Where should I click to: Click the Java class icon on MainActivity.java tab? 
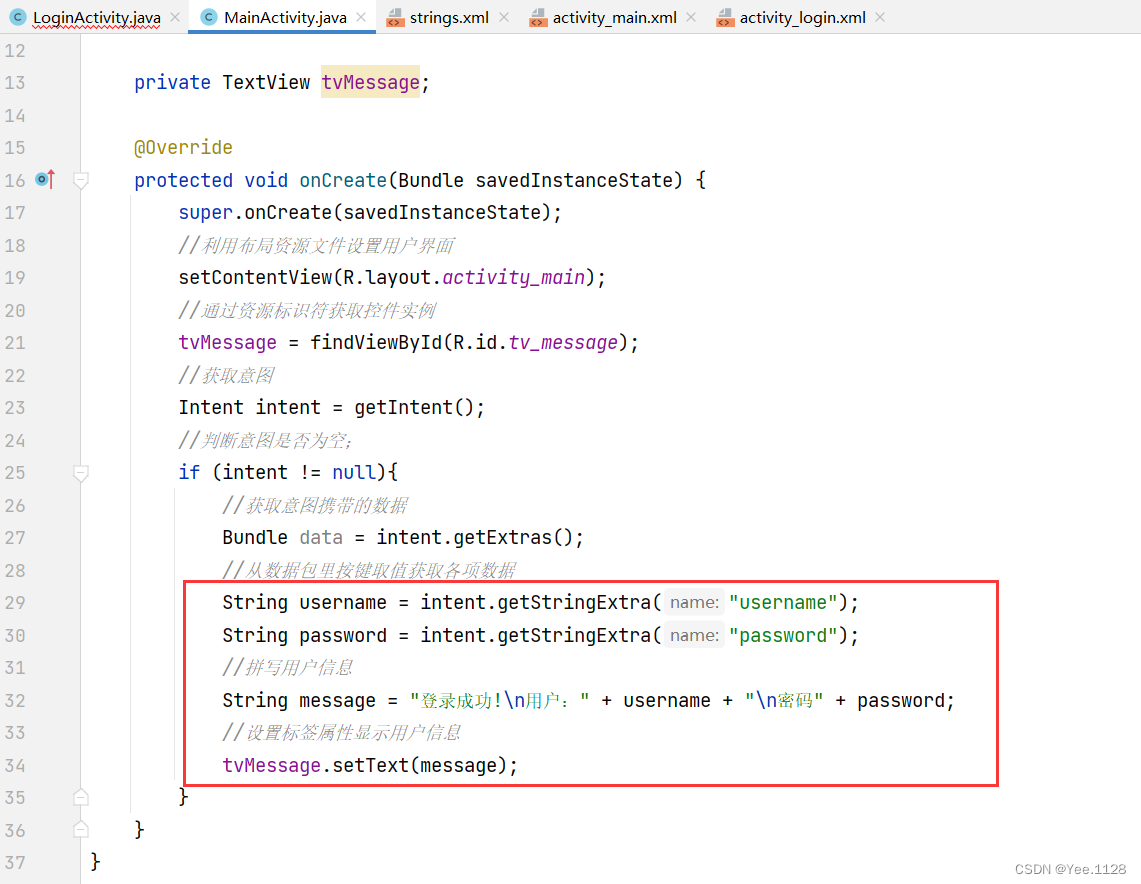(209, 17)
